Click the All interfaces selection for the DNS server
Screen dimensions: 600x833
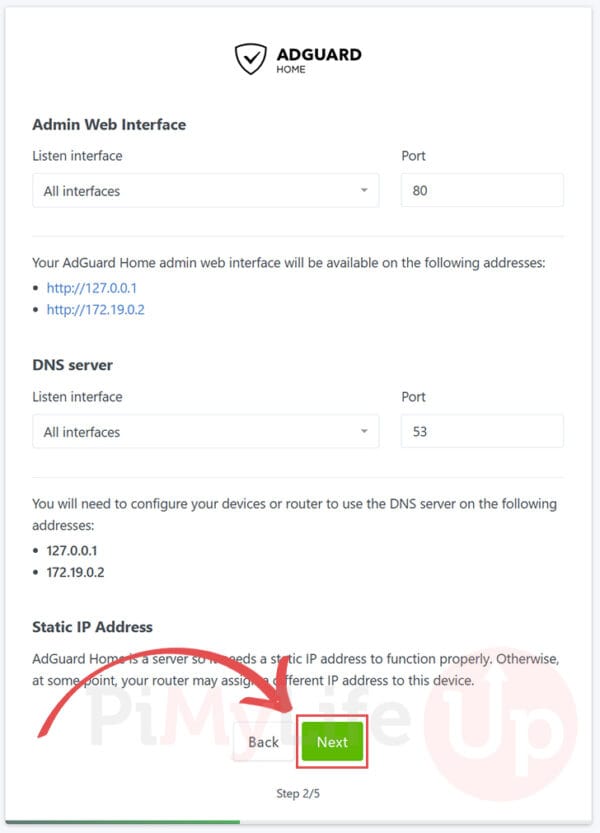pos(80,431)
